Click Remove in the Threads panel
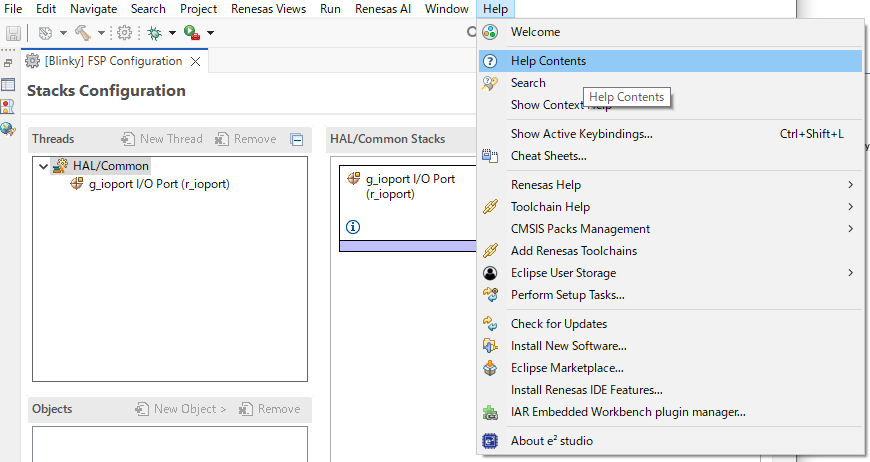 click(x=246, y=139)
